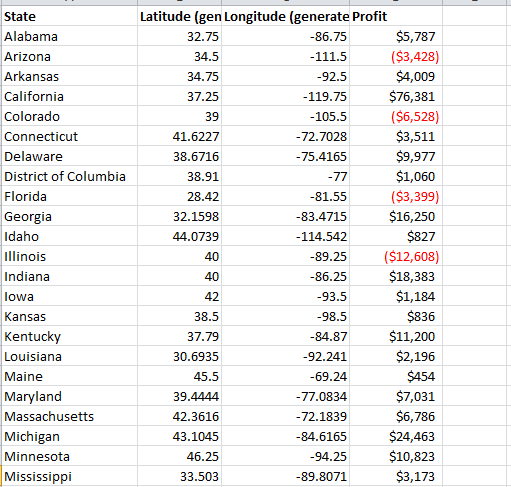Screen dimensions: 511x487
Task: Select the Maine cell
Action: [69, 376]
